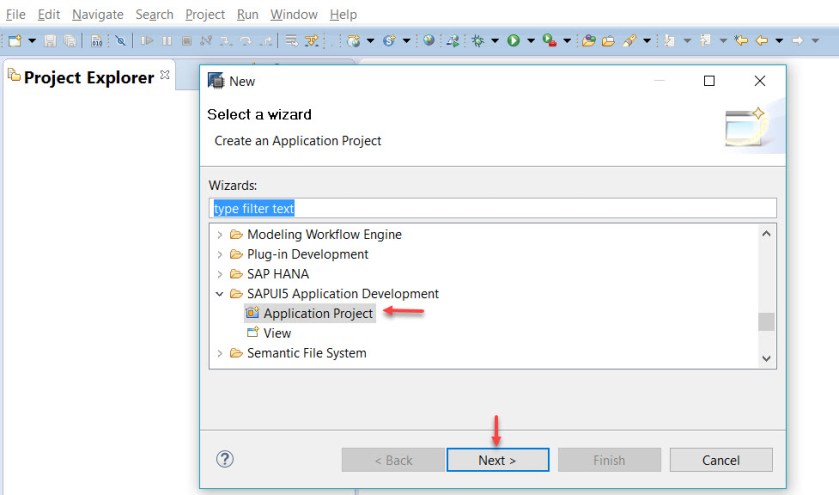Open the dropdown beside blue S icon

pos(406,41)
